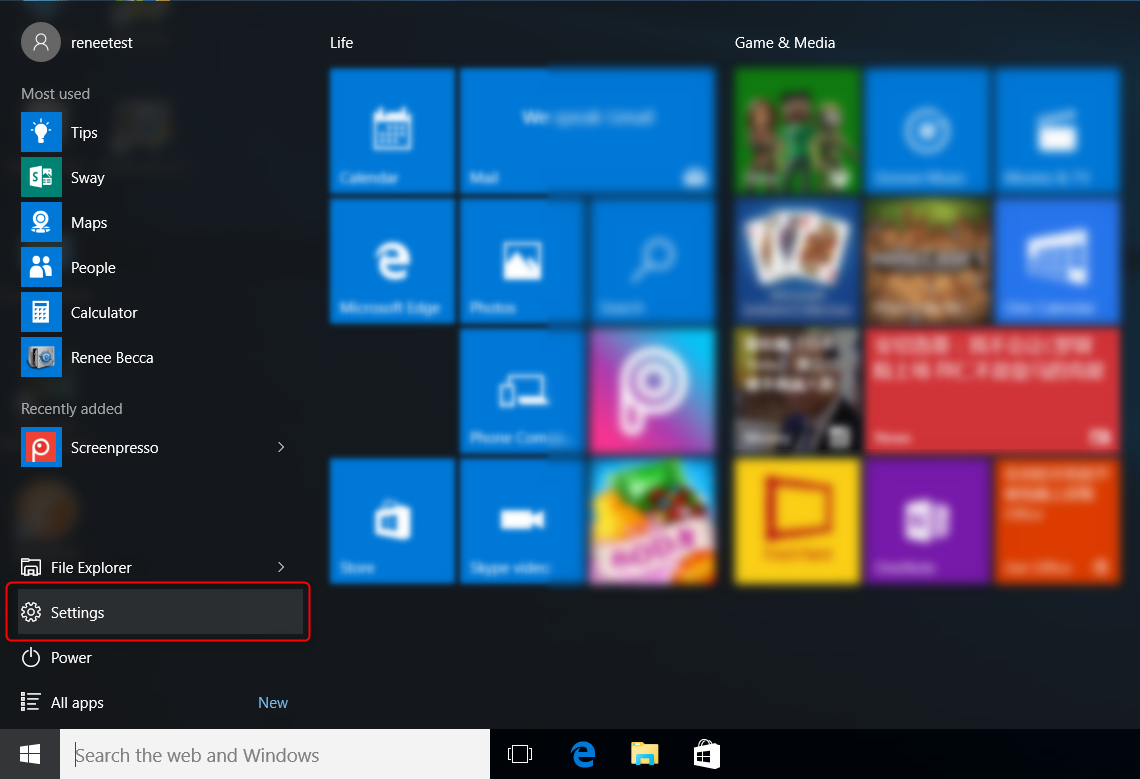Open the Store icon on taskbar

707,754
